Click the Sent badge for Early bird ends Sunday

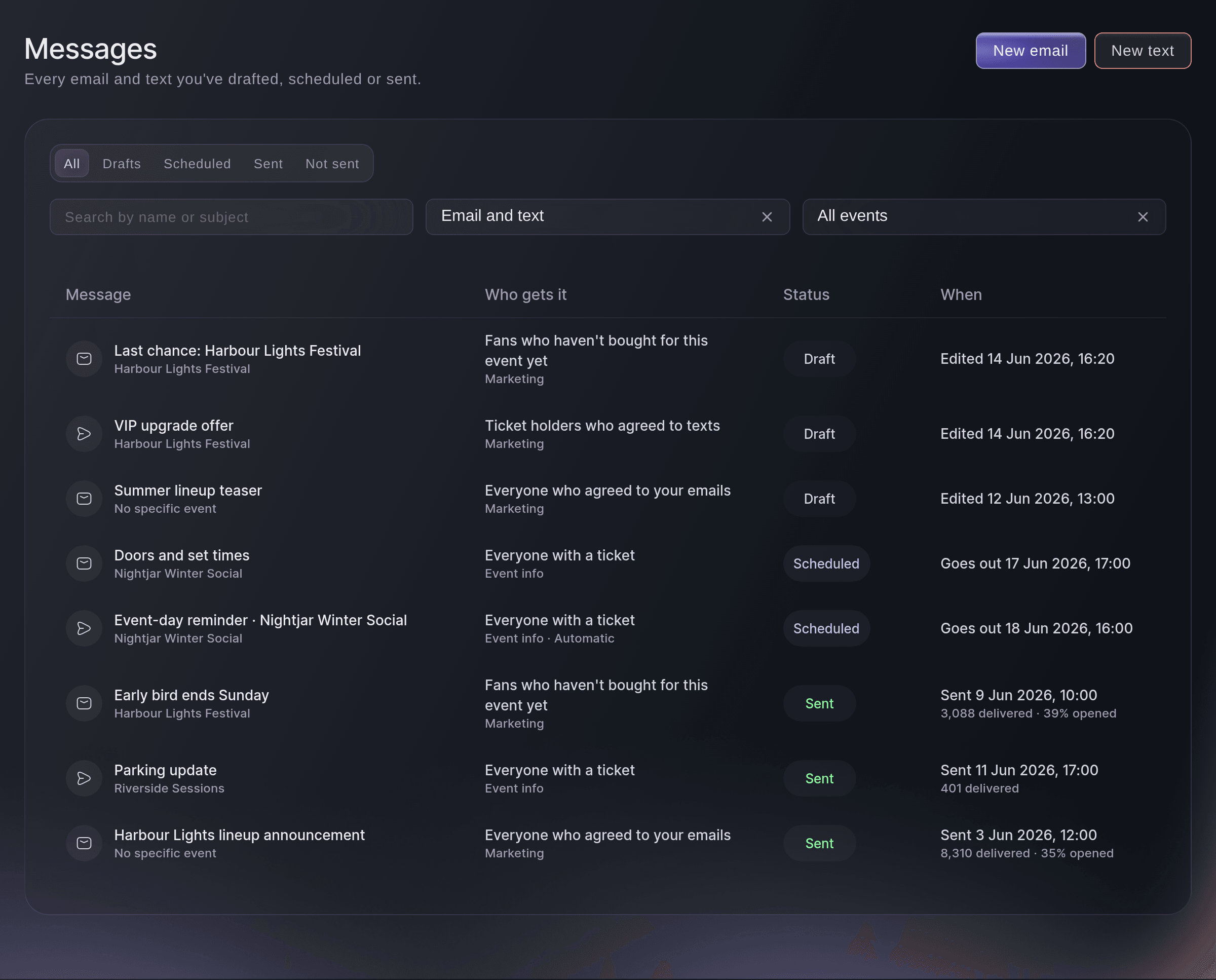point(819,704)
